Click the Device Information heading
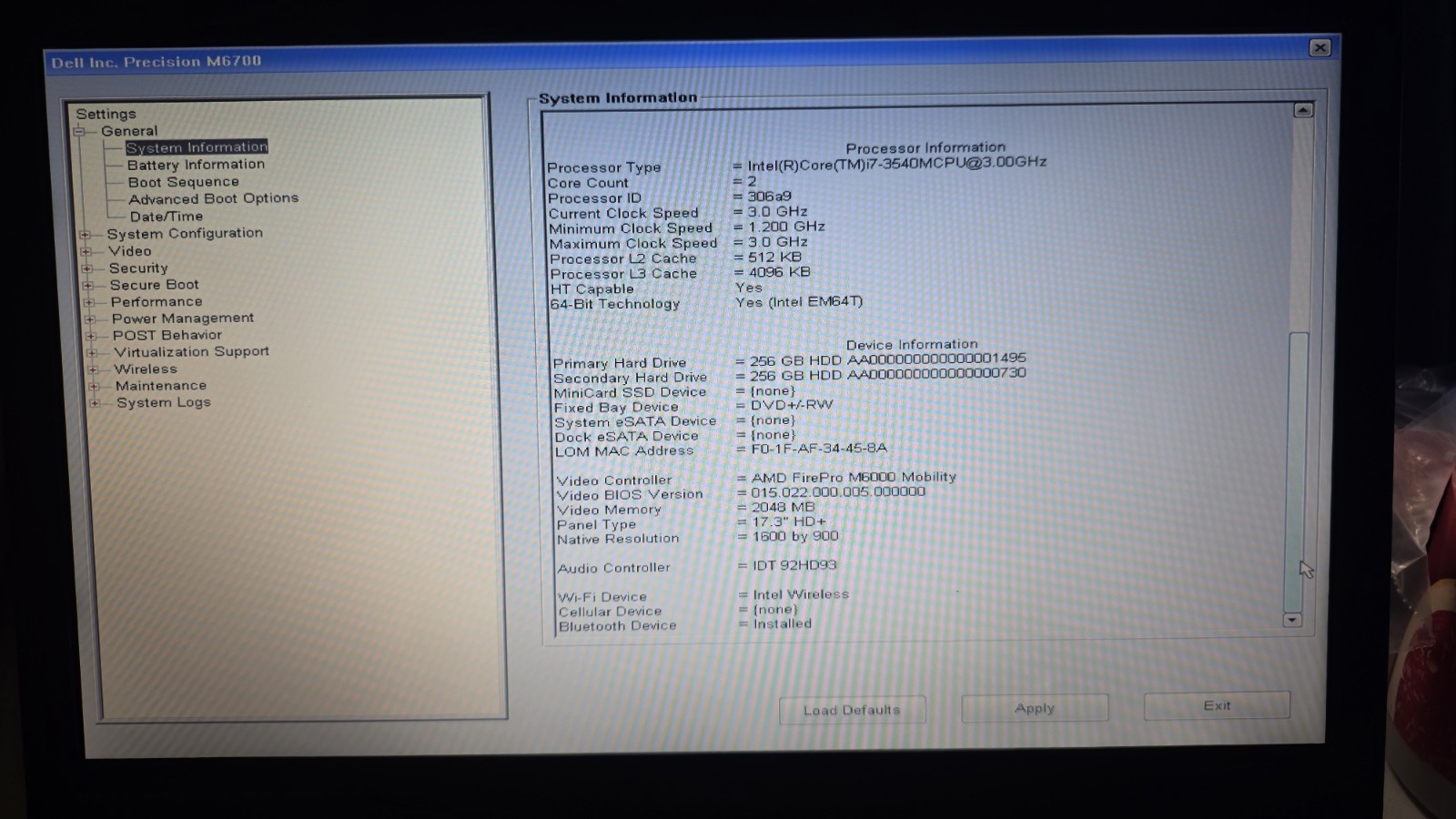The image size is (1456, 819). (912, 345)
